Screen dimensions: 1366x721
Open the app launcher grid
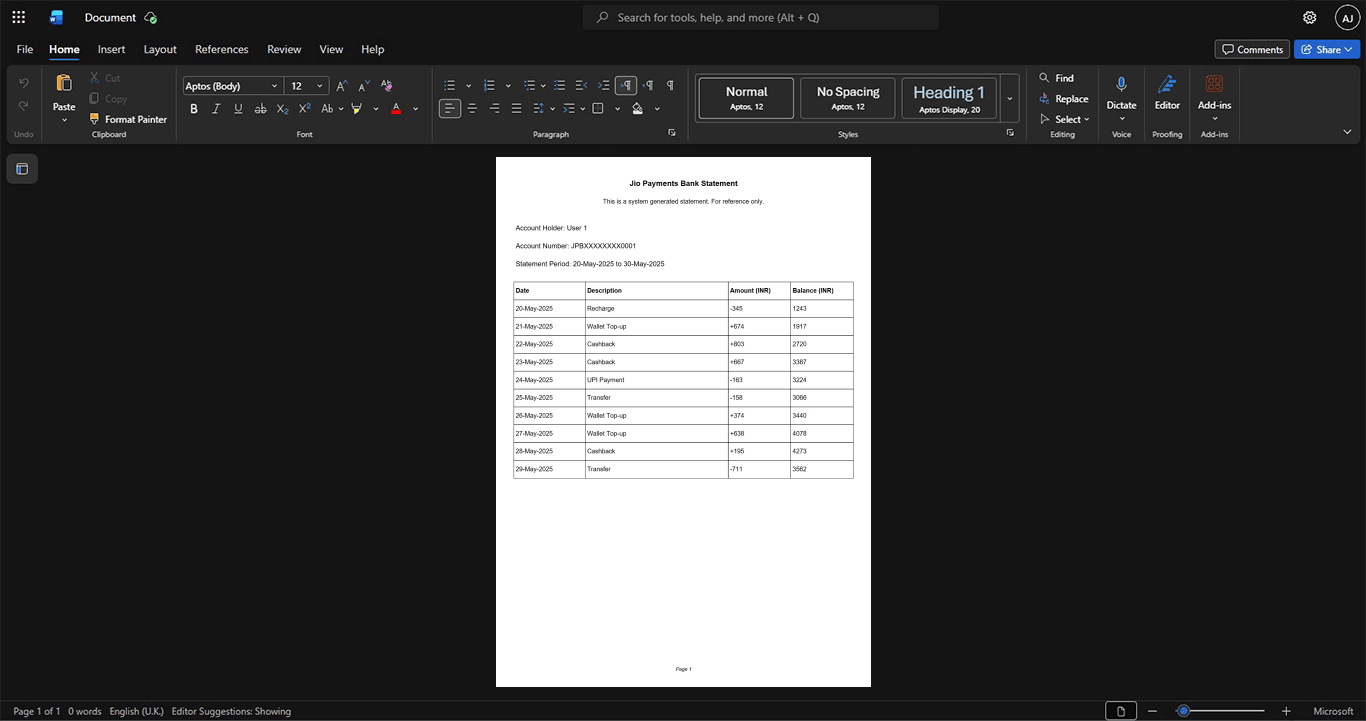18,17
